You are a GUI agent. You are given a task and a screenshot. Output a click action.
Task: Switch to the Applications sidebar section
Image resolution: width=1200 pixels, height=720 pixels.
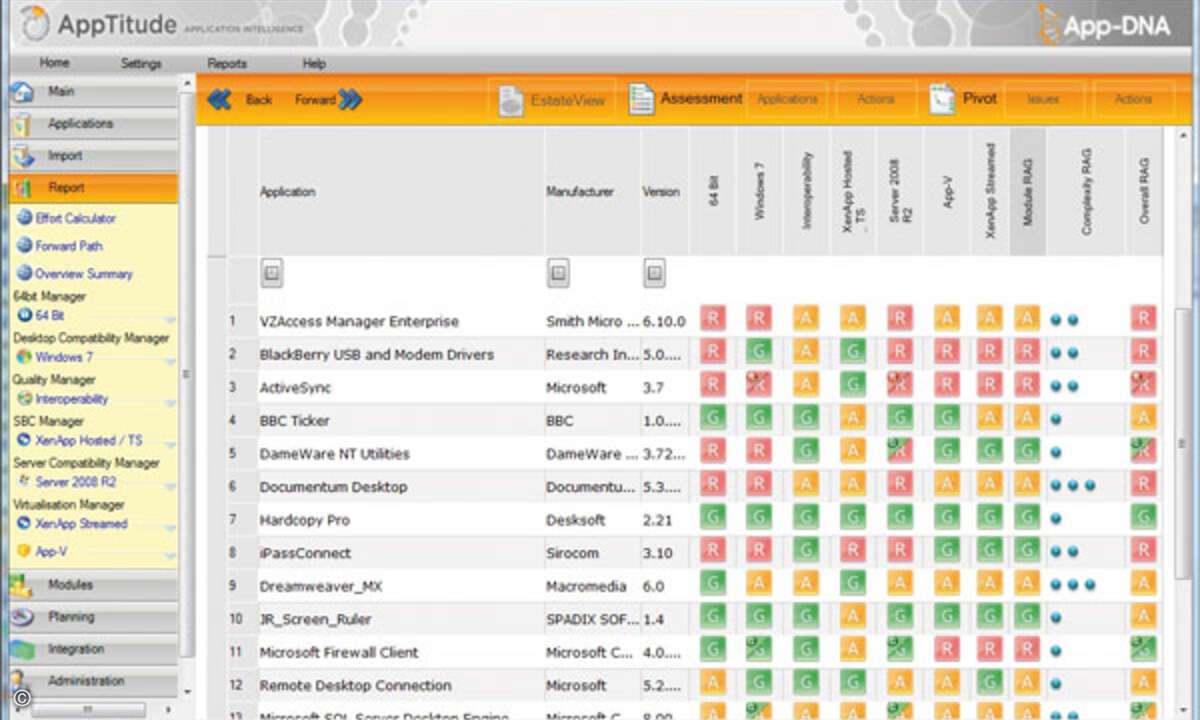point(94,124)
